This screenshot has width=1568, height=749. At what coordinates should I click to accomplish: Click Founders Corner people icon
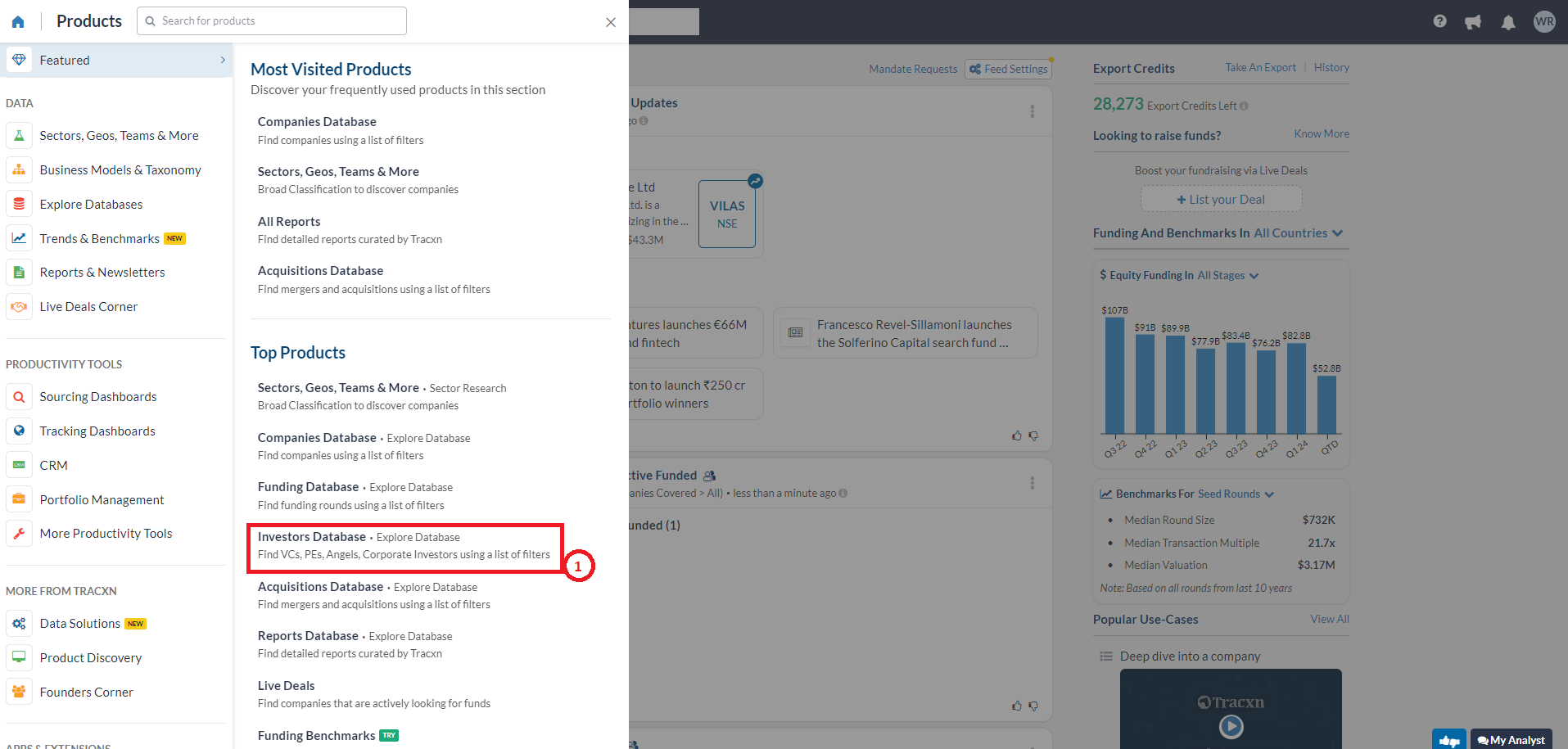pos(19,692)
